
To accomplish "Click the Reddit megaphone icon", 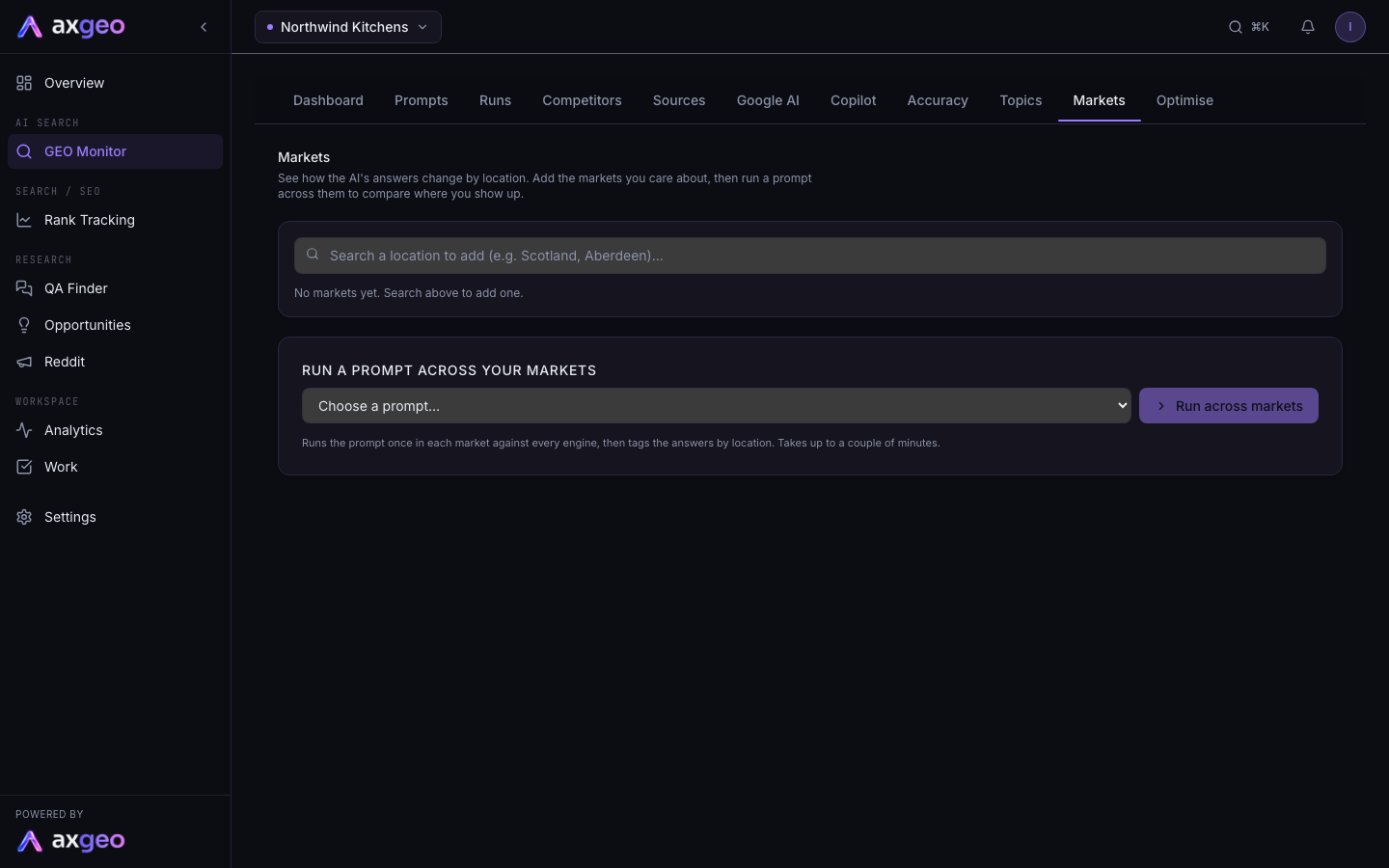I will pos(24,362).
